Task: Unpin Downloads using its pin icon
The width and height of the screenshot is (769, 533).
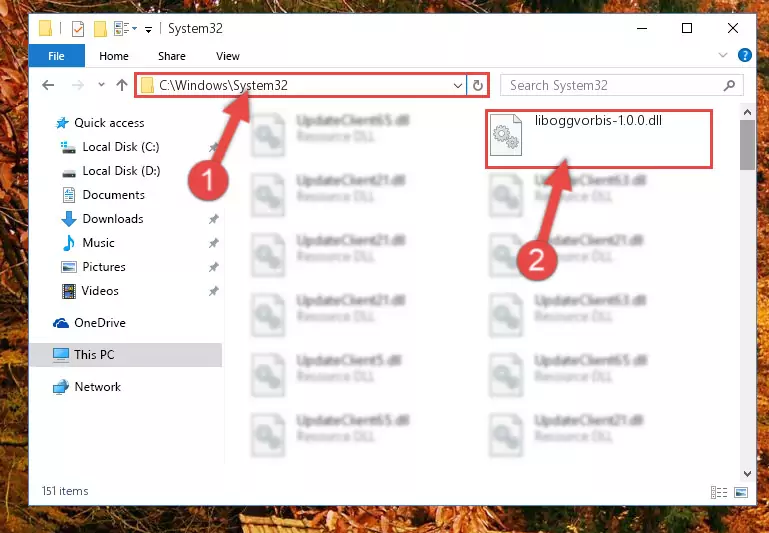Action: click(x=213, y=219)
